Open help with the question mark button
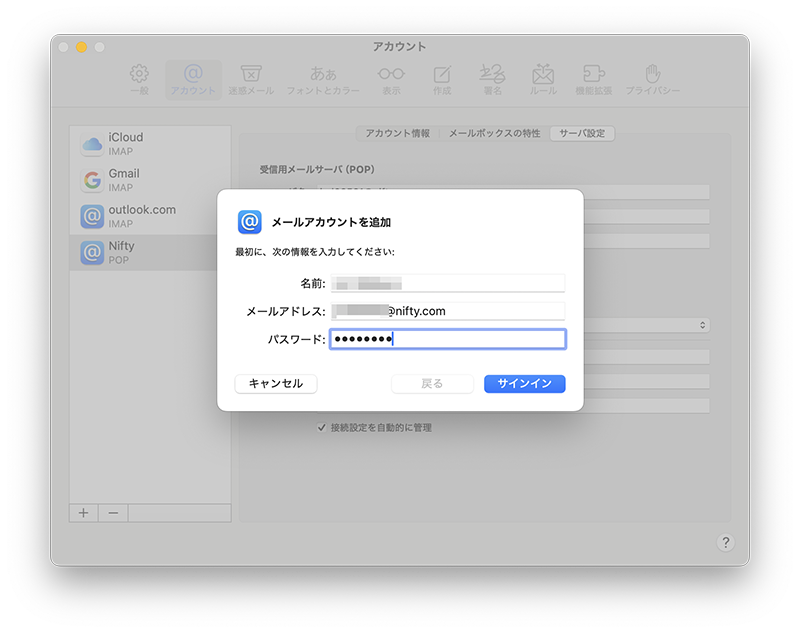Viewport: 800px width, 633px height. click(726, 542)
